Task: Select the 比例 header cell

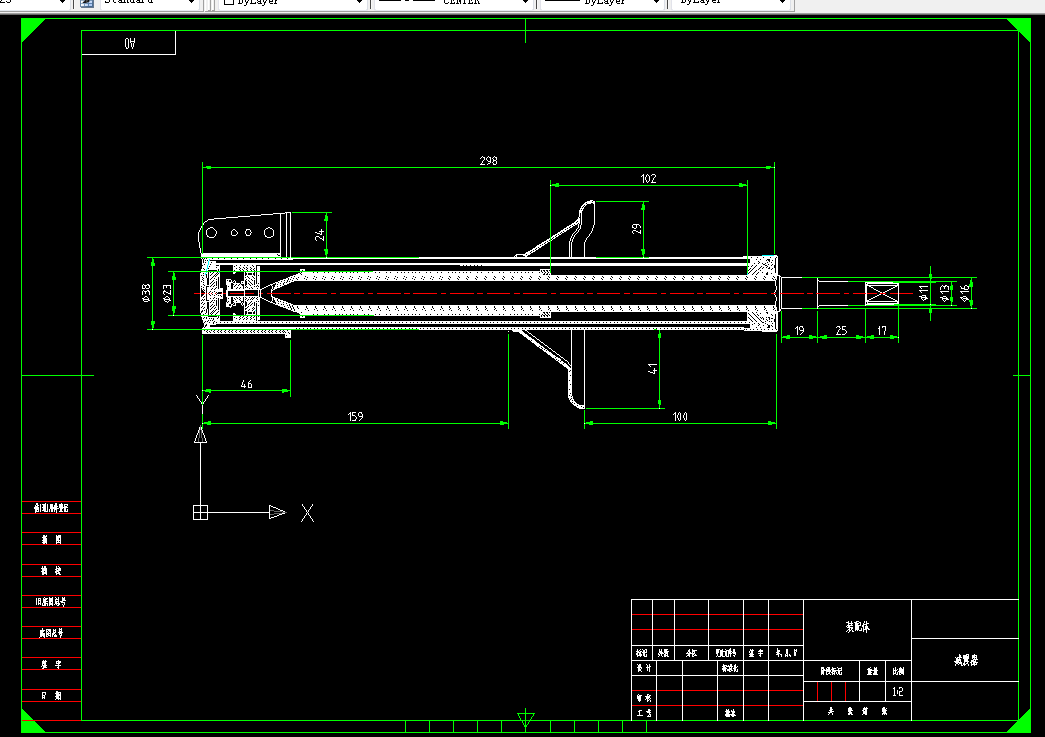Action: (x=898, y=671)
